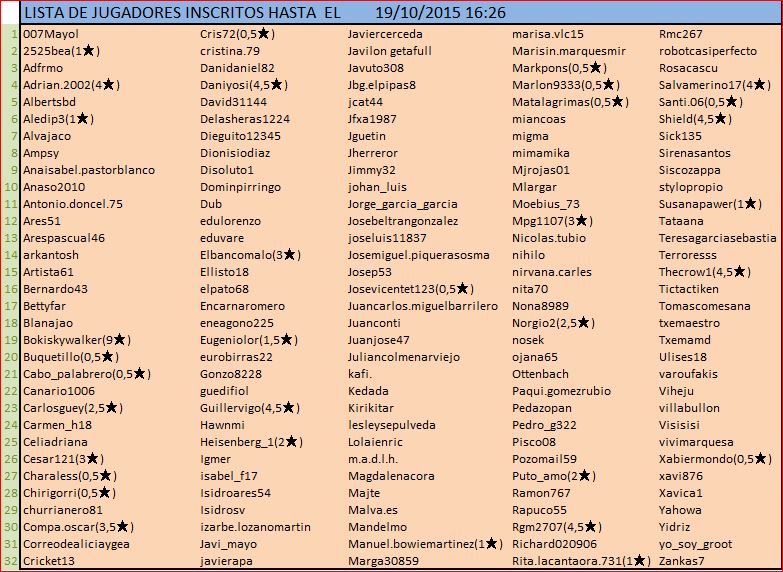This screenshot has height=572, width=783.
Task: Select the row number 16 header
Action: point(10,289)
